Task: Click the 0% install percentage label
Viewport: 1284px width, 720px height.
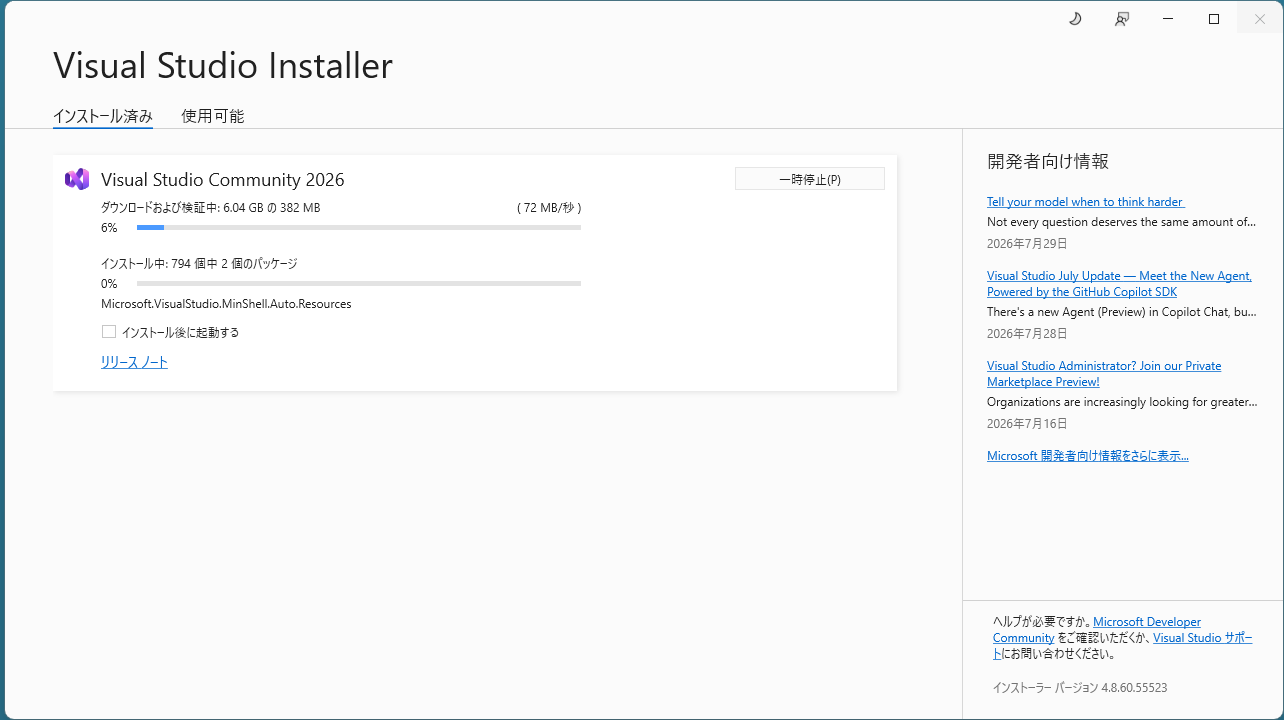Action: [109, 284]
